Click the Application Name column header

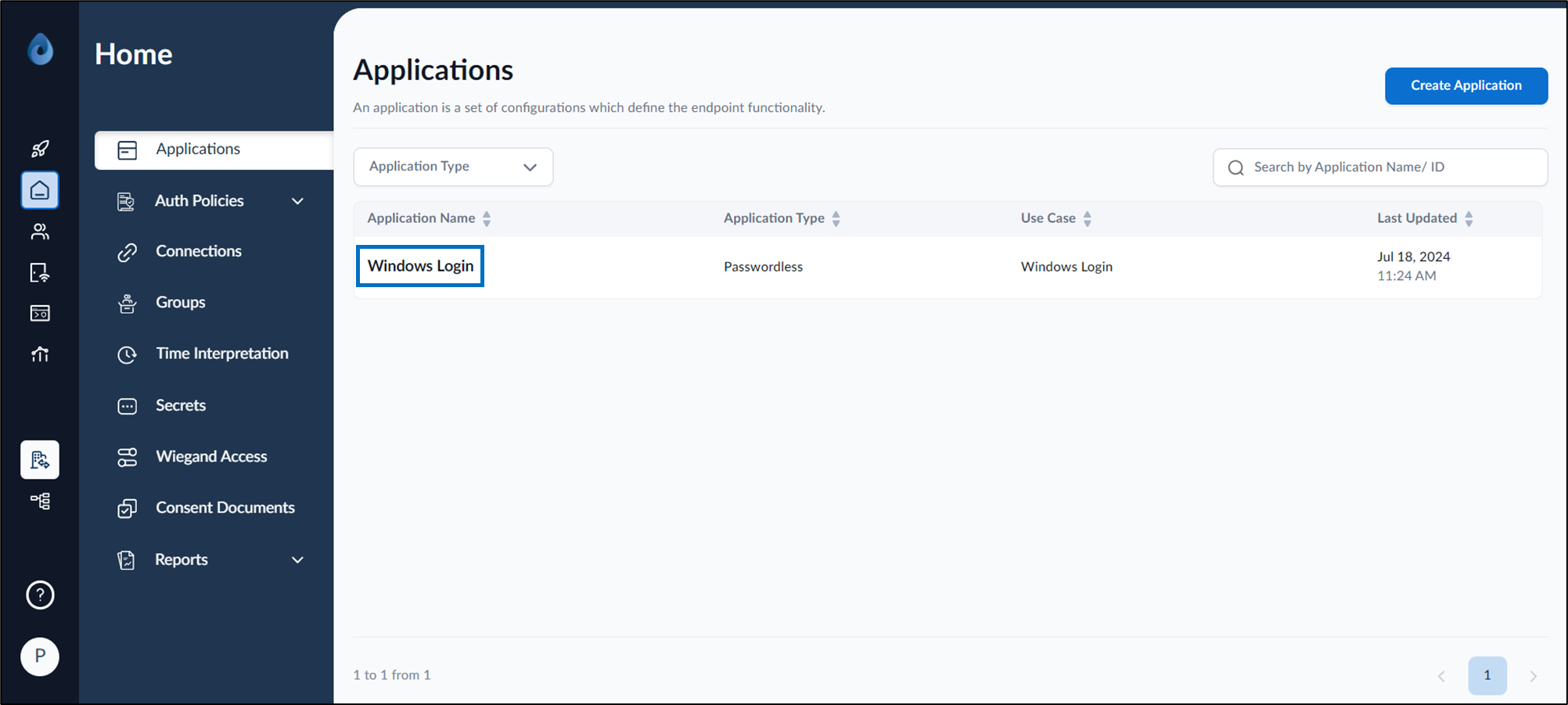421,218
